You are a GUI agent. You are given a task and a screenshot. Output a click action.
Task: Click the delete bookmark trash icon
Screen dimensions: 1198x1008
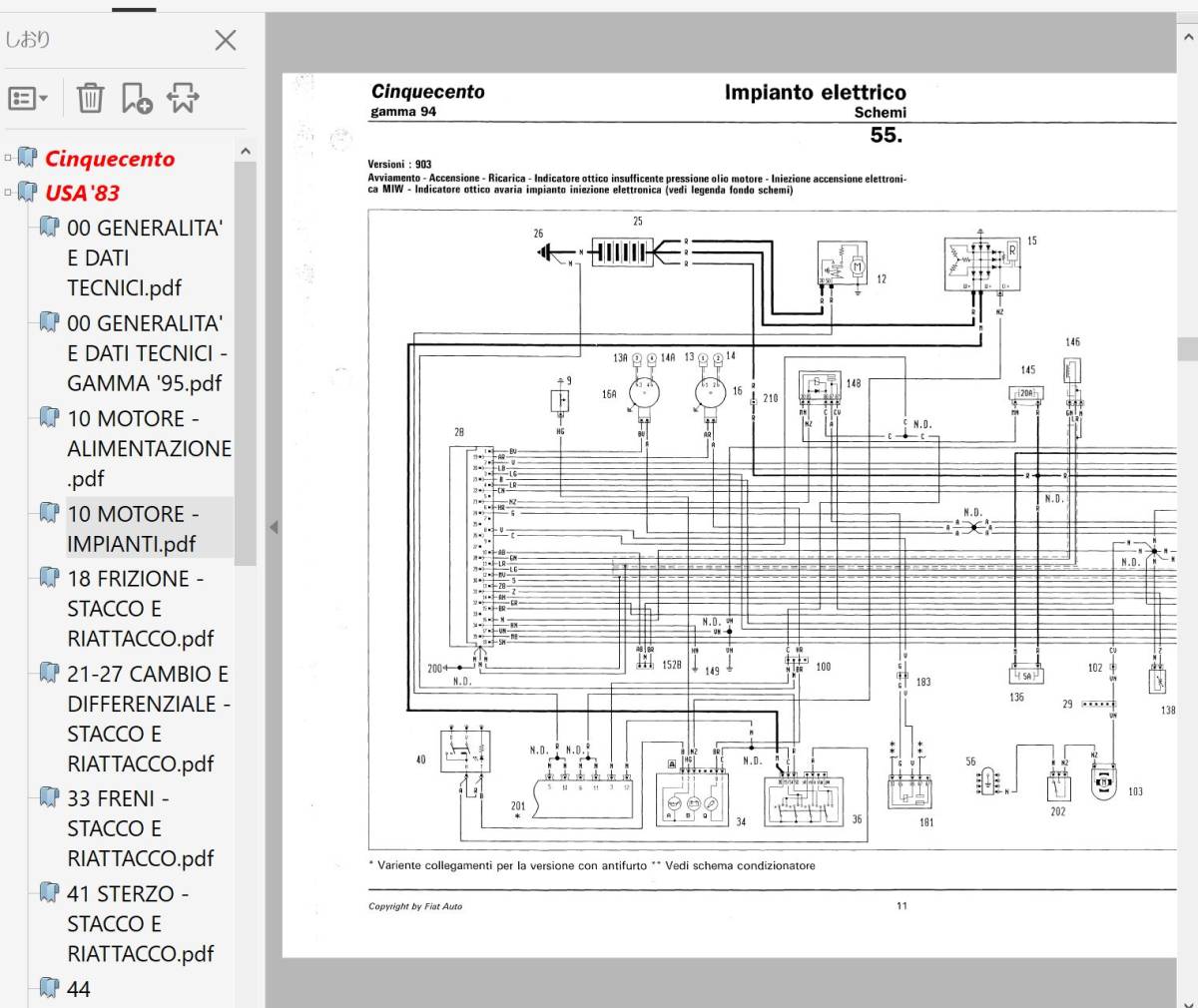pyautogui.click(x=90, y=98)
